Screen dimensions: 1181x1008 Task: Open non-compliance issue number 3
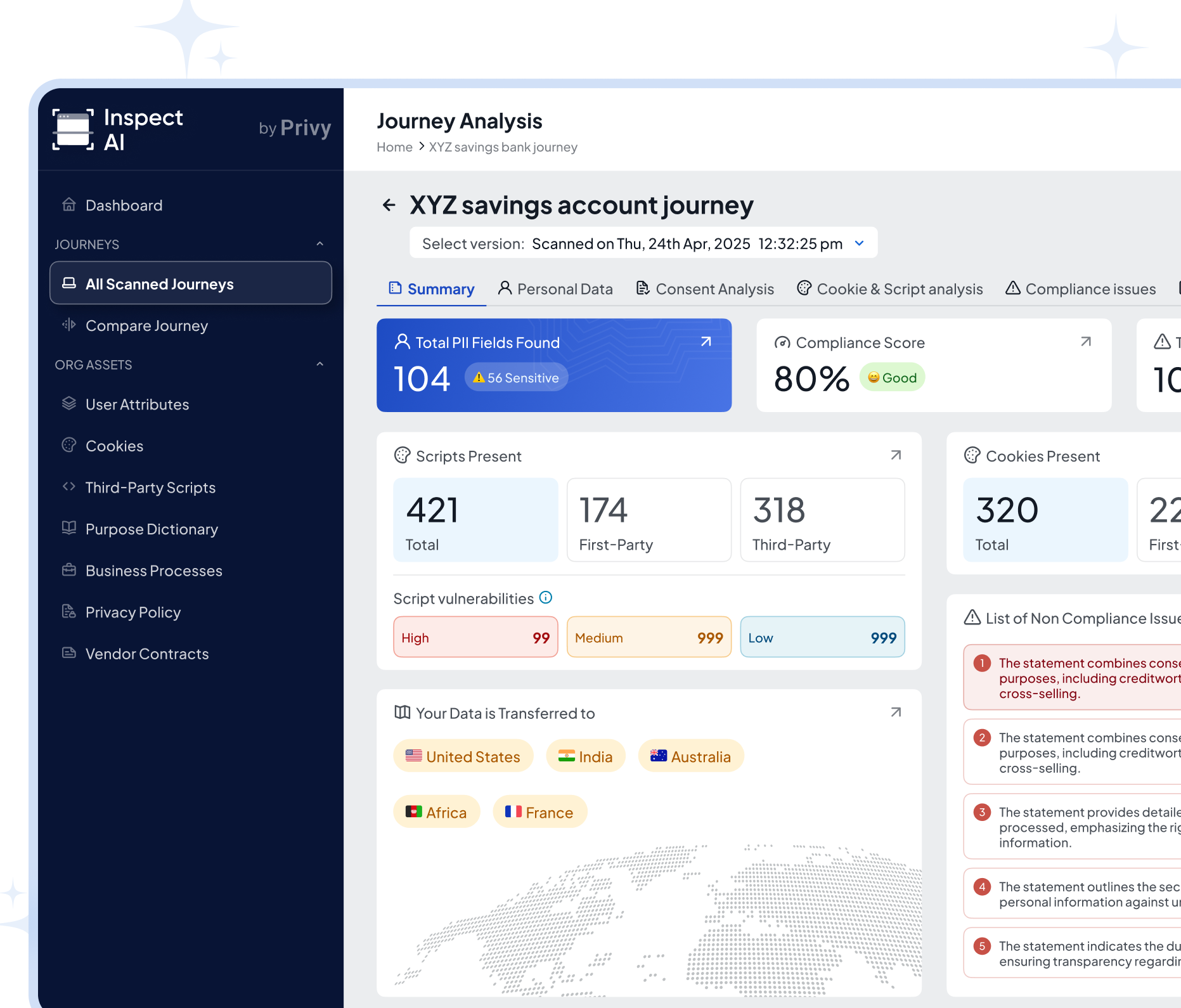pos(1072,827)
